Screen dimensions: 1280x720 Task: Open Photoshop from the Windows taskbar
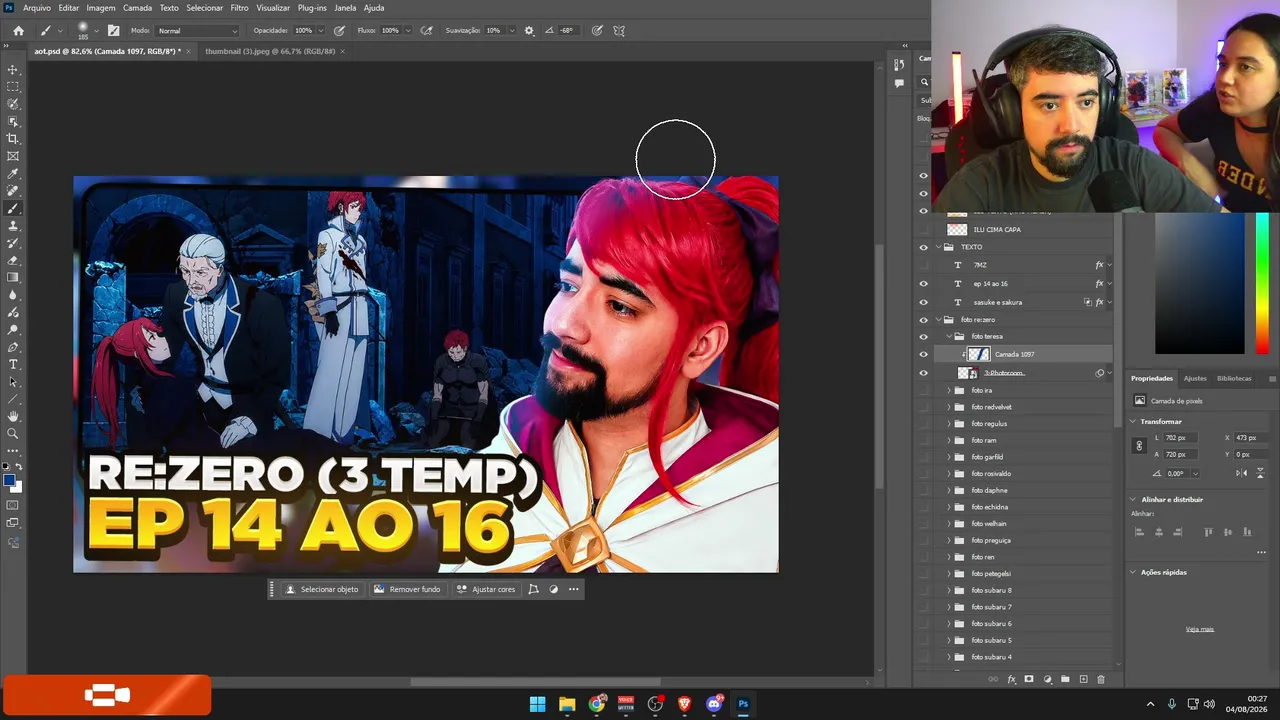(743, 704)
